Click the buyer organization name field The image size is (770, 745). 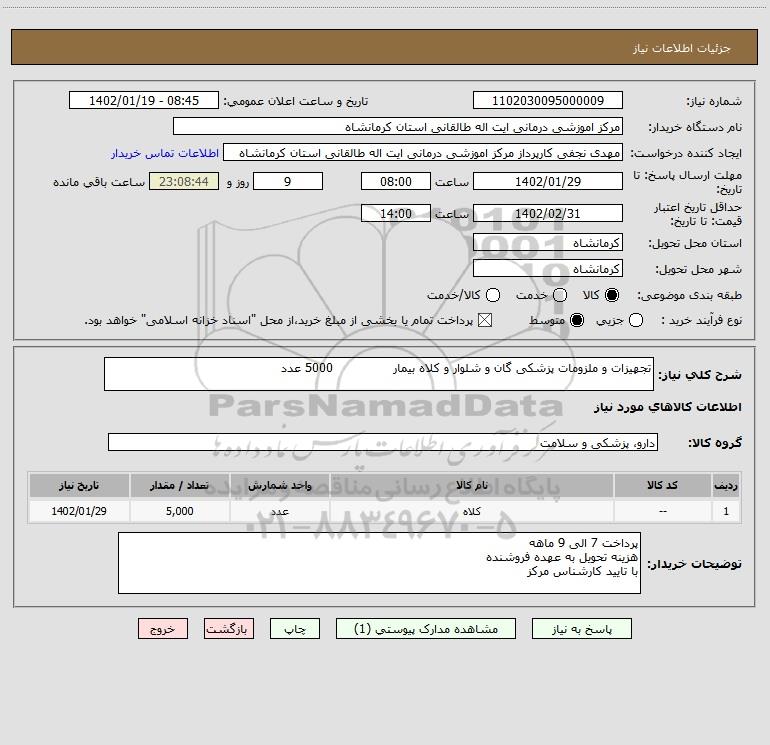pos(398,126)
